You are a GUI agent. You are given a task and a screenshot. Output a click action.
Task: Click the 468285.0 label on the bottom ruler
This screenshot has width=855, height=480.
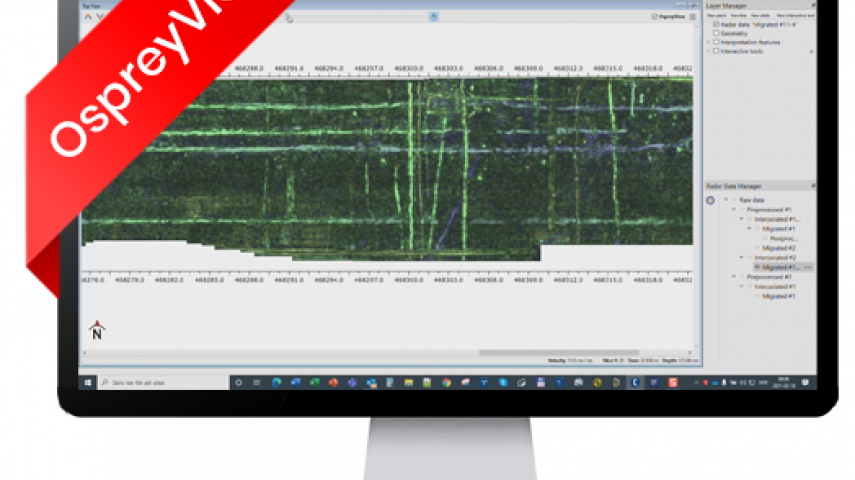tap(209, 280)
